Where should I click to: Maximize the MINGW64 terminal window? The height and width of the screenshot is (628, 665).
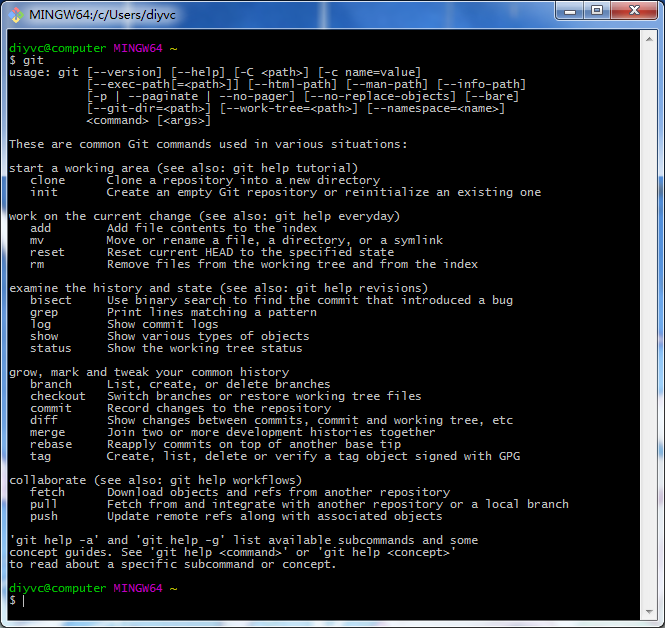(597, 11)
